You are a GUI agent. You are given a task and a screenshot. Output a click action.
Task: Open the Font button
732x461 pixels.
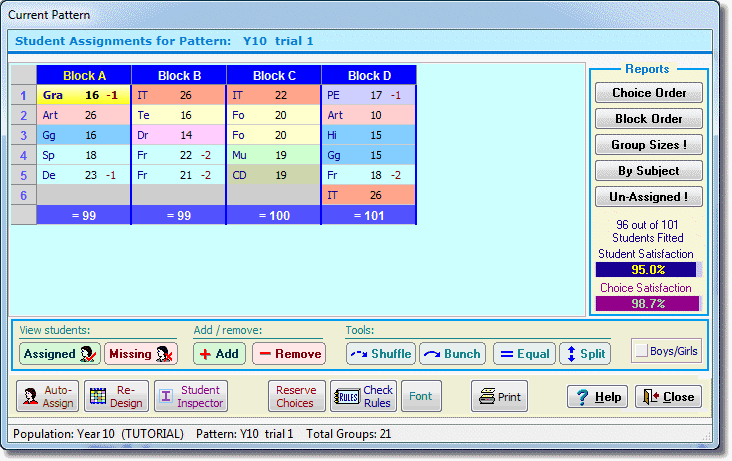click(x=421, y=396)
